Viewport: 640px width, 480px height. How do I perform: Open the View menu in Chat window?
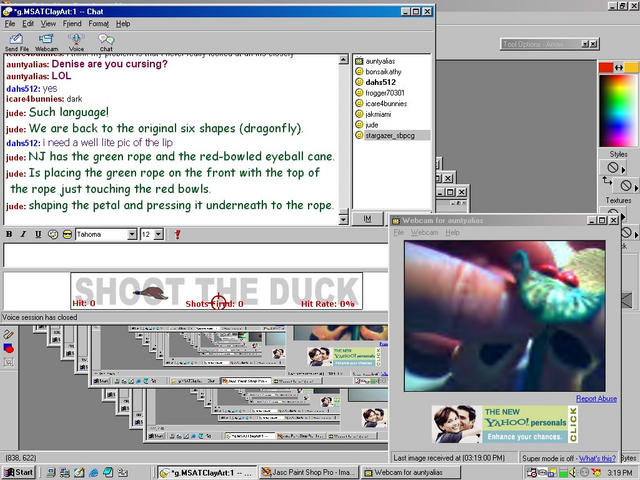click(x=48, y=24)
